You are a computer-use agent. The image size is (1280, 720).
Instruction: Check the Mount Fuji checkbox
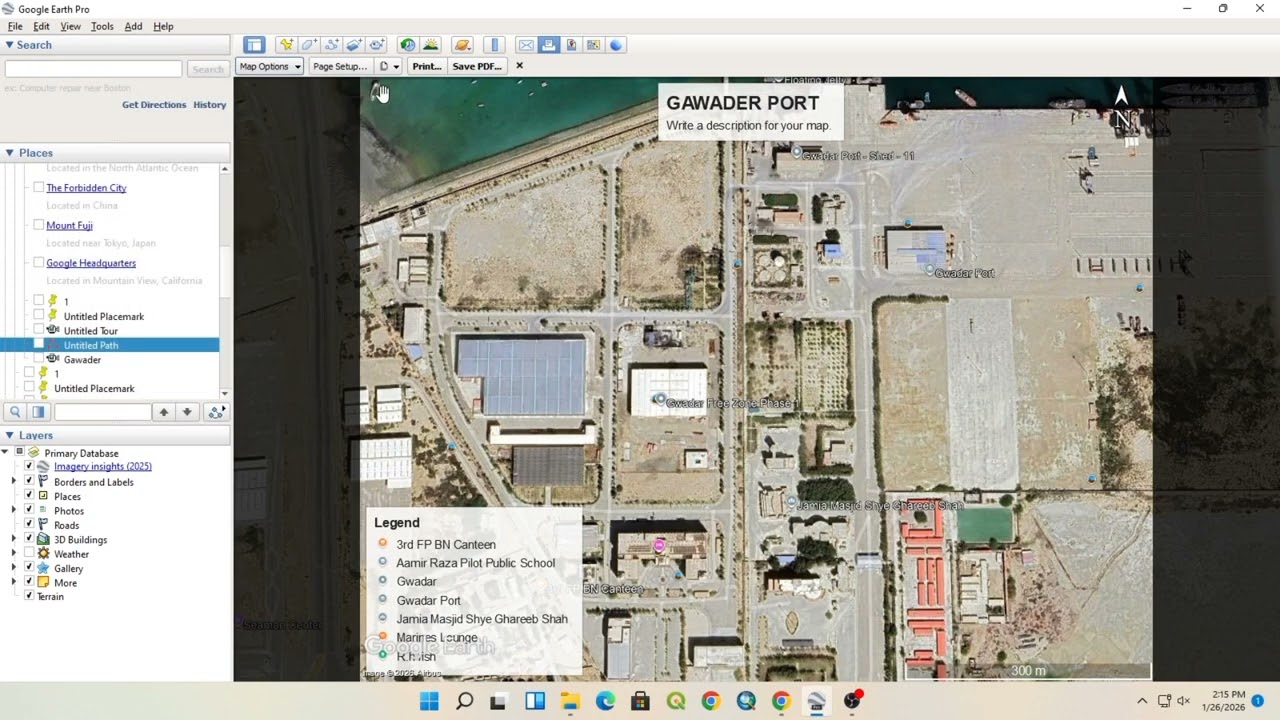click(x=39, y=225)
